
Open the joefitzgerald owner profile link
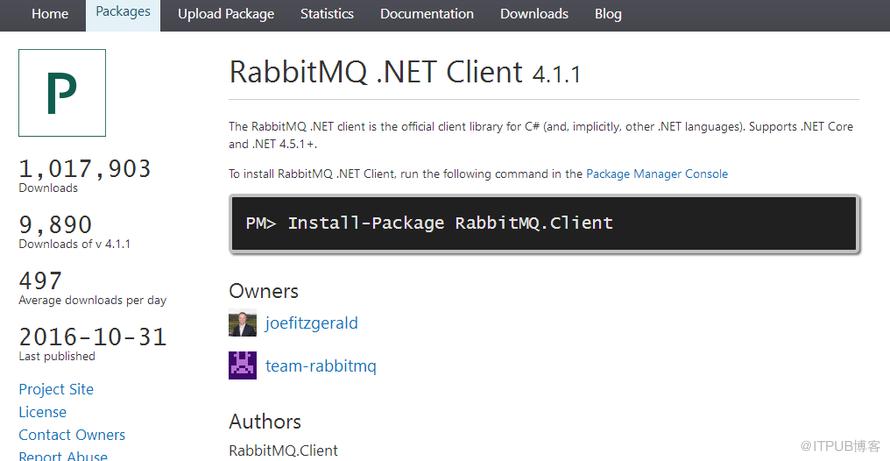(x=312, y=323)
